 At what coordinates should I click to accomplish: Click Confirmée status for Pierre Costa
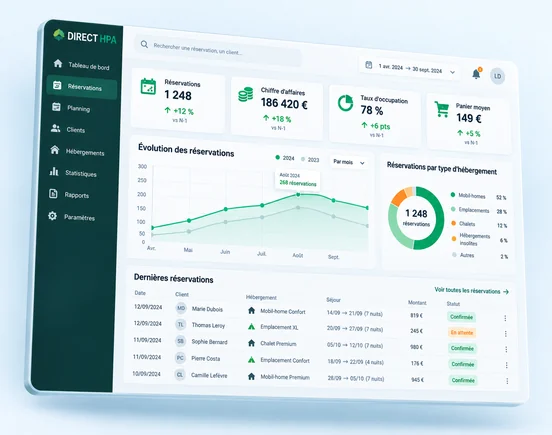point(463,364)
